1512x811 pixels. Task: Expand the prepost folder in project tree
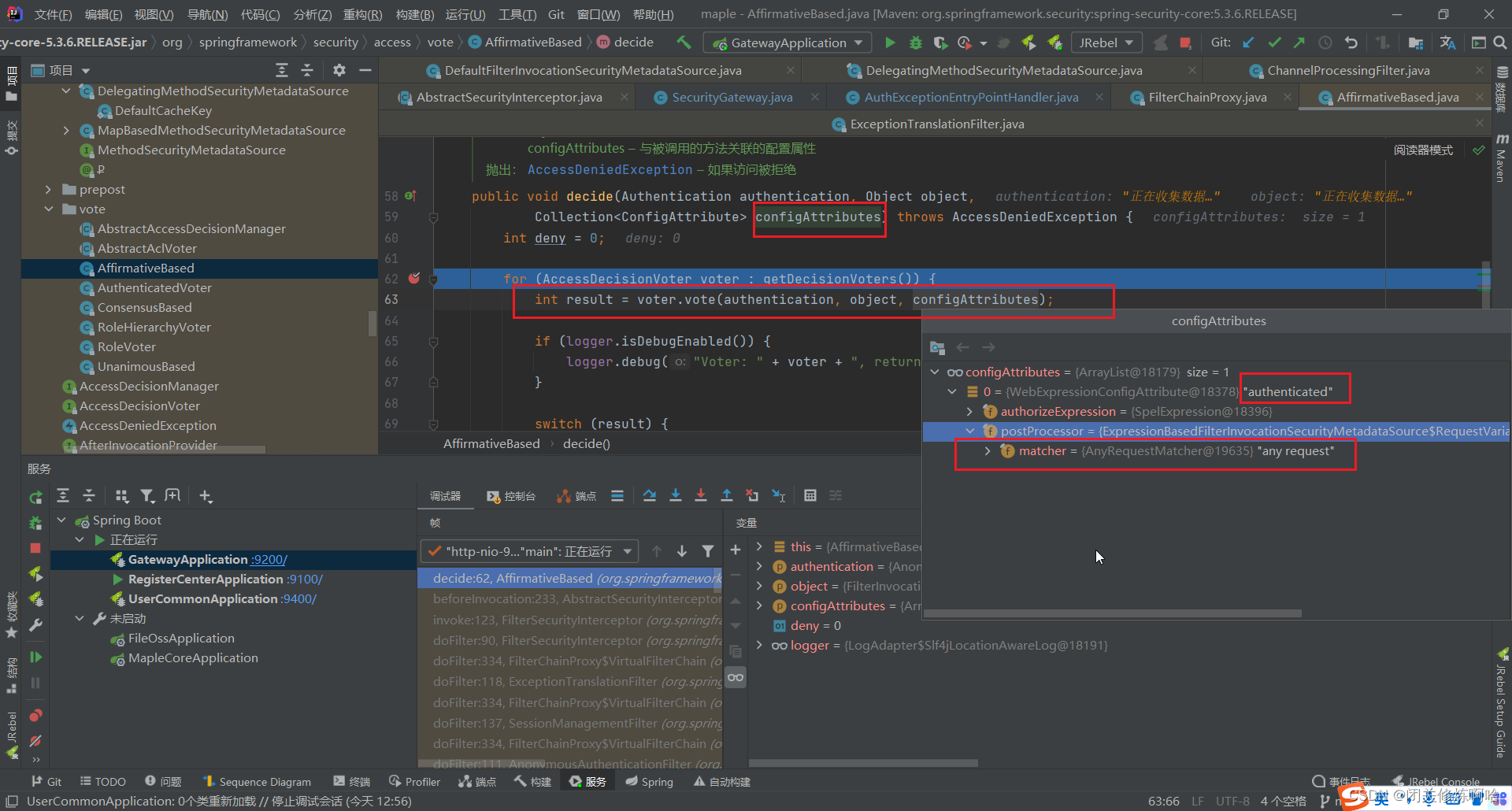pyautogui.click(x=49, y=189)
